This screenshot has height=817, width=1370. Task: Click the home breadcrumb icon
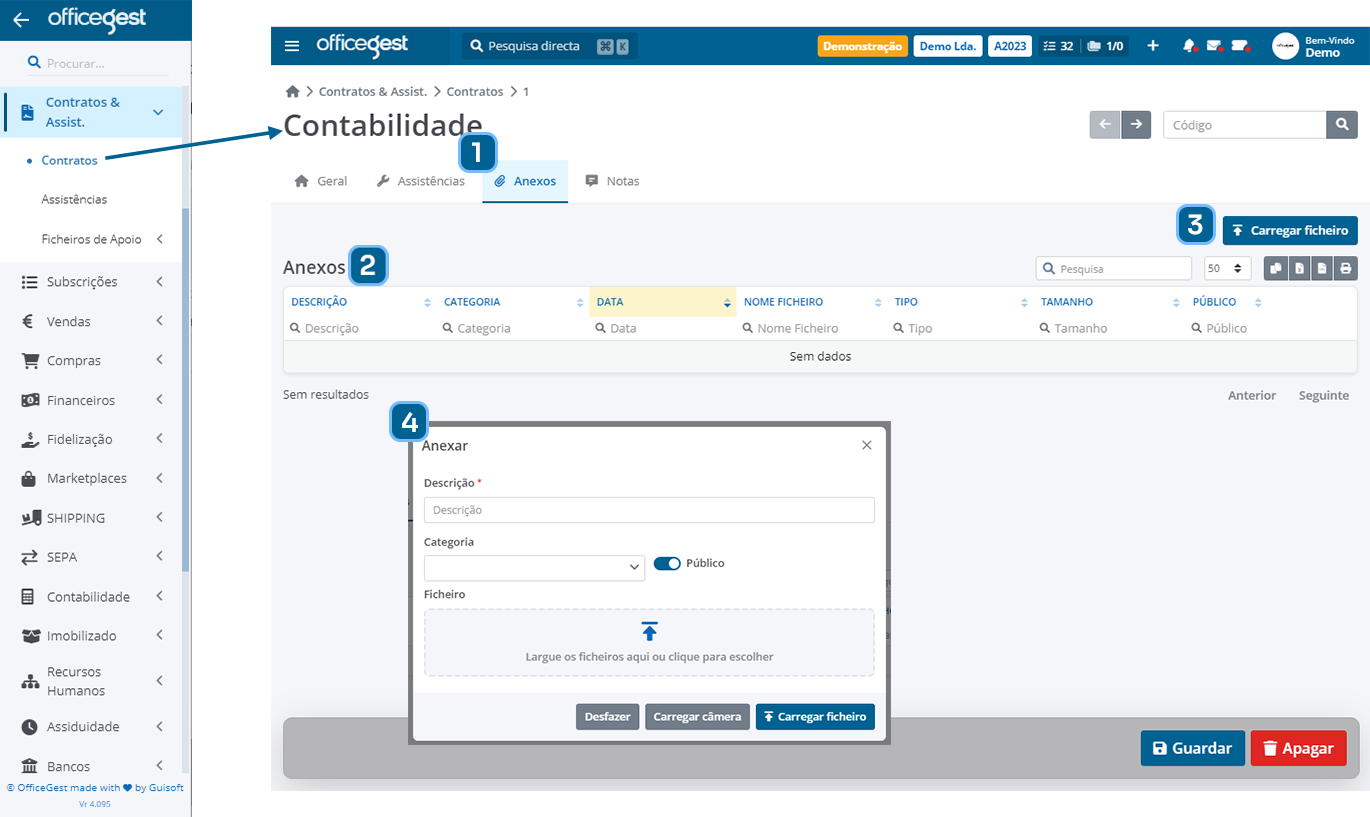coord(292,91)
